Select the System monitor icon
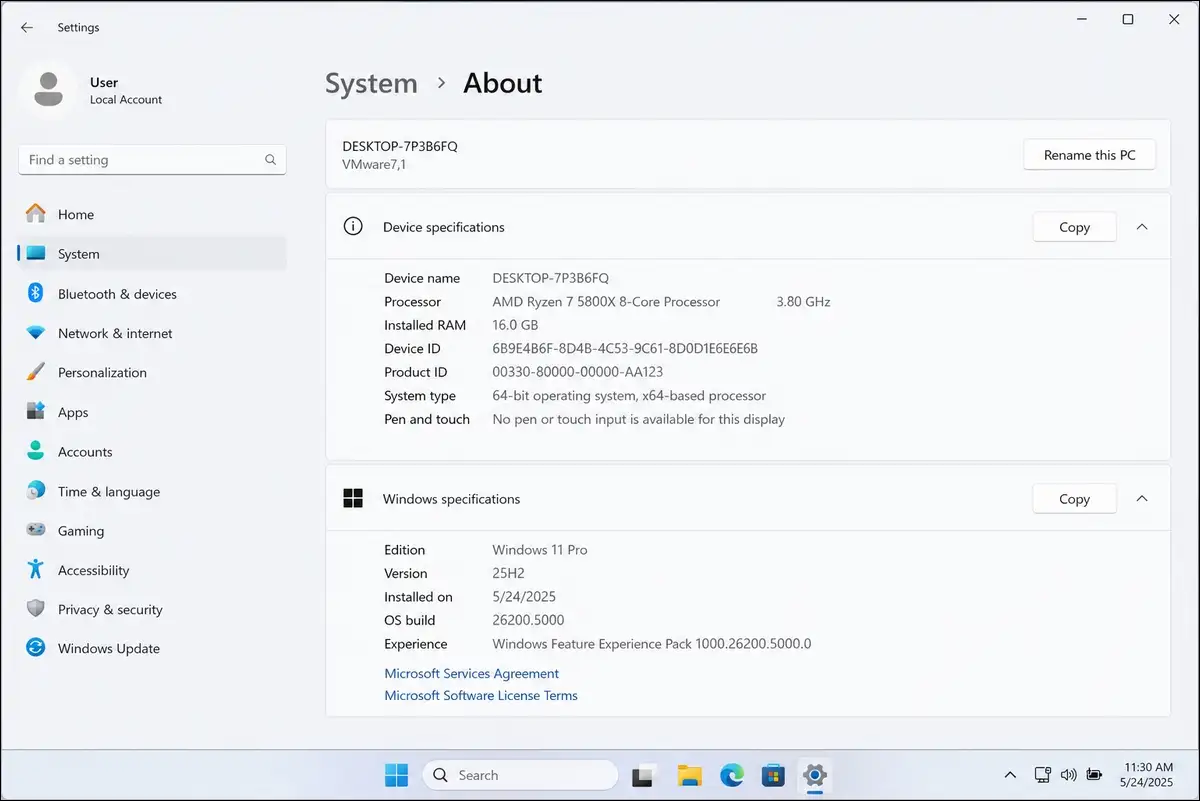 click(36, 254)
